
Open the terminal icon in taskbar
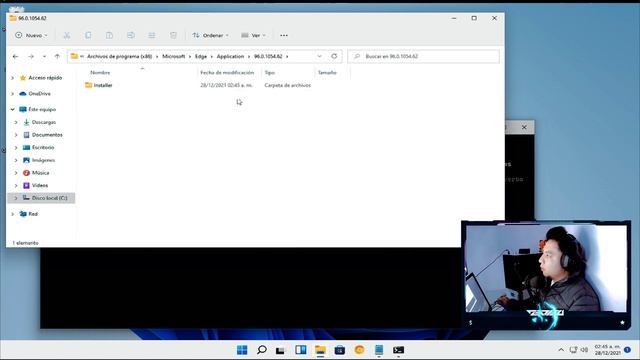(398, 350)
